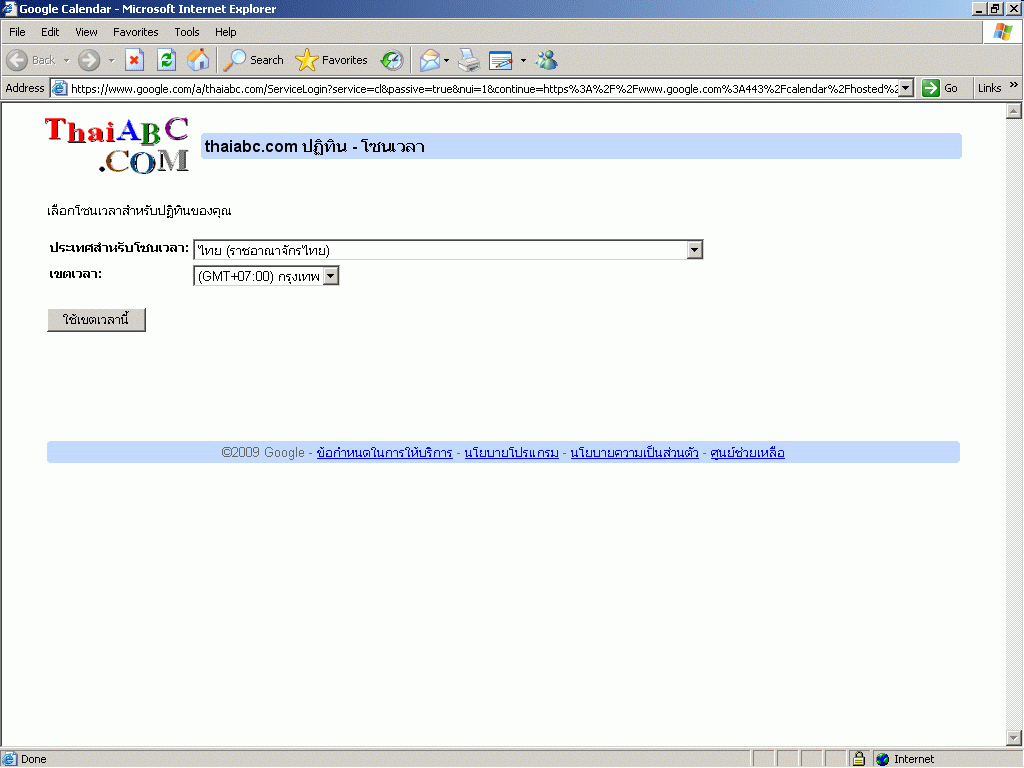Click the Mail toolbar icon

[x=429, y=60]
